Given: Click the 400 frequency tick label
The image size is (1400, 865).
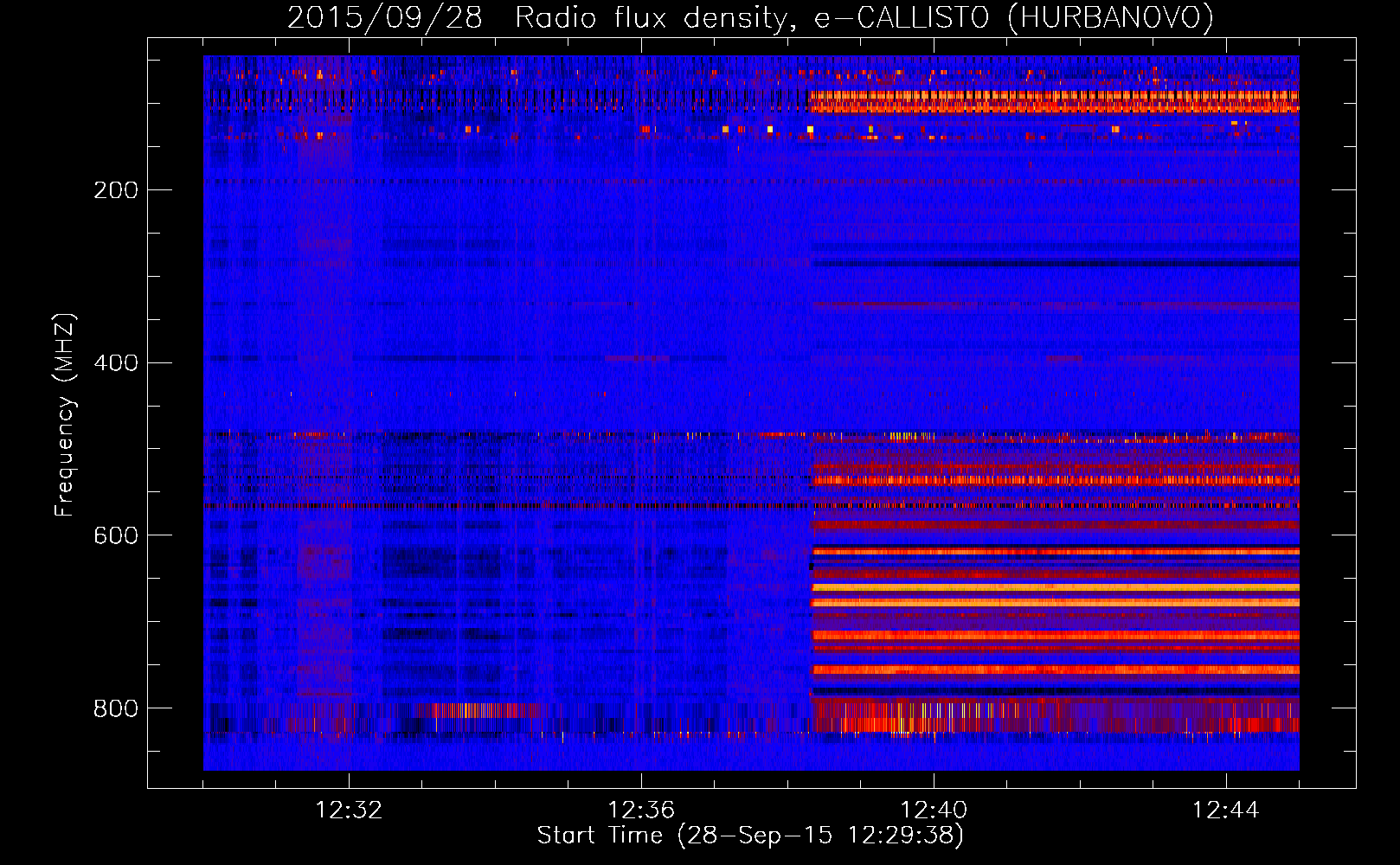Looking at the screenshot, I should point(116,362).
